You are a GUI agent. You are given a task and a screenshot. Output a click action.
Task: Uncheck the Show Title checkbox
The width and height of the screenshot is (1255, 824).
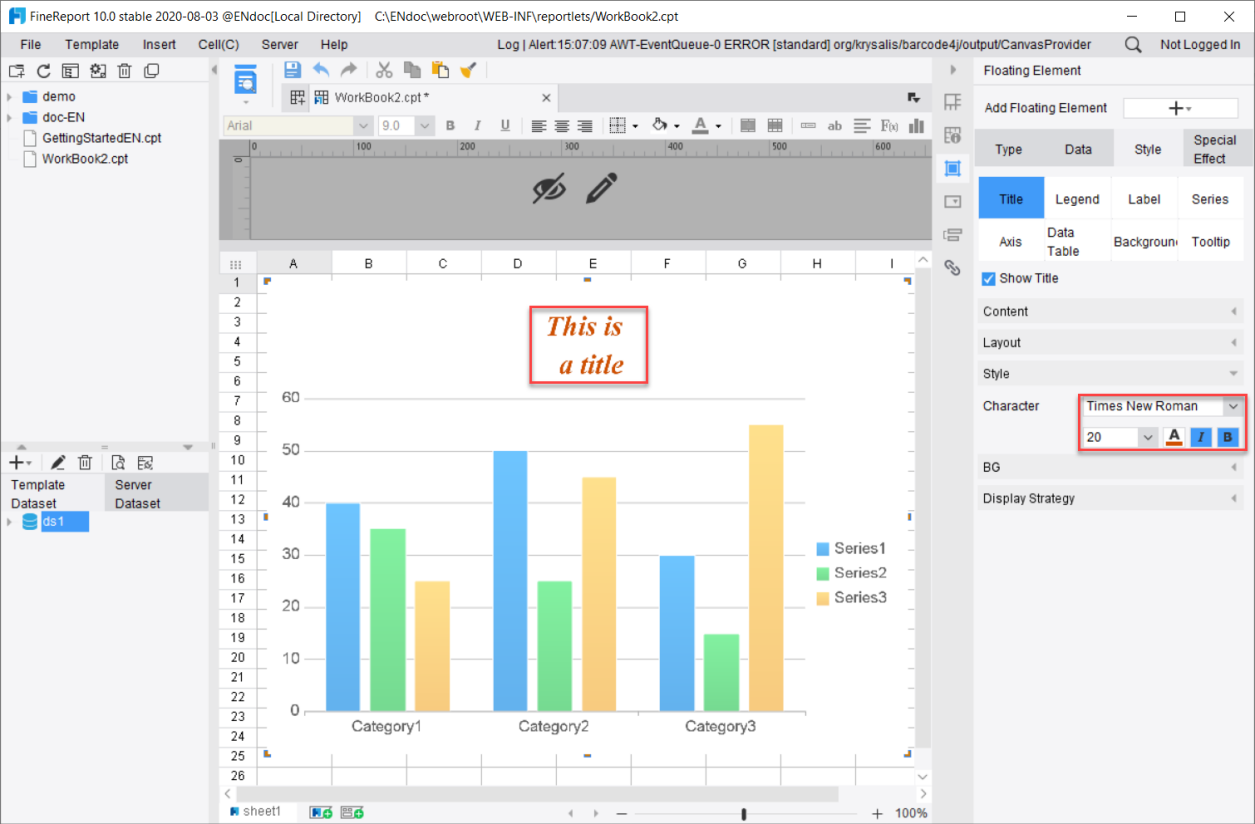tap(989, 279)
